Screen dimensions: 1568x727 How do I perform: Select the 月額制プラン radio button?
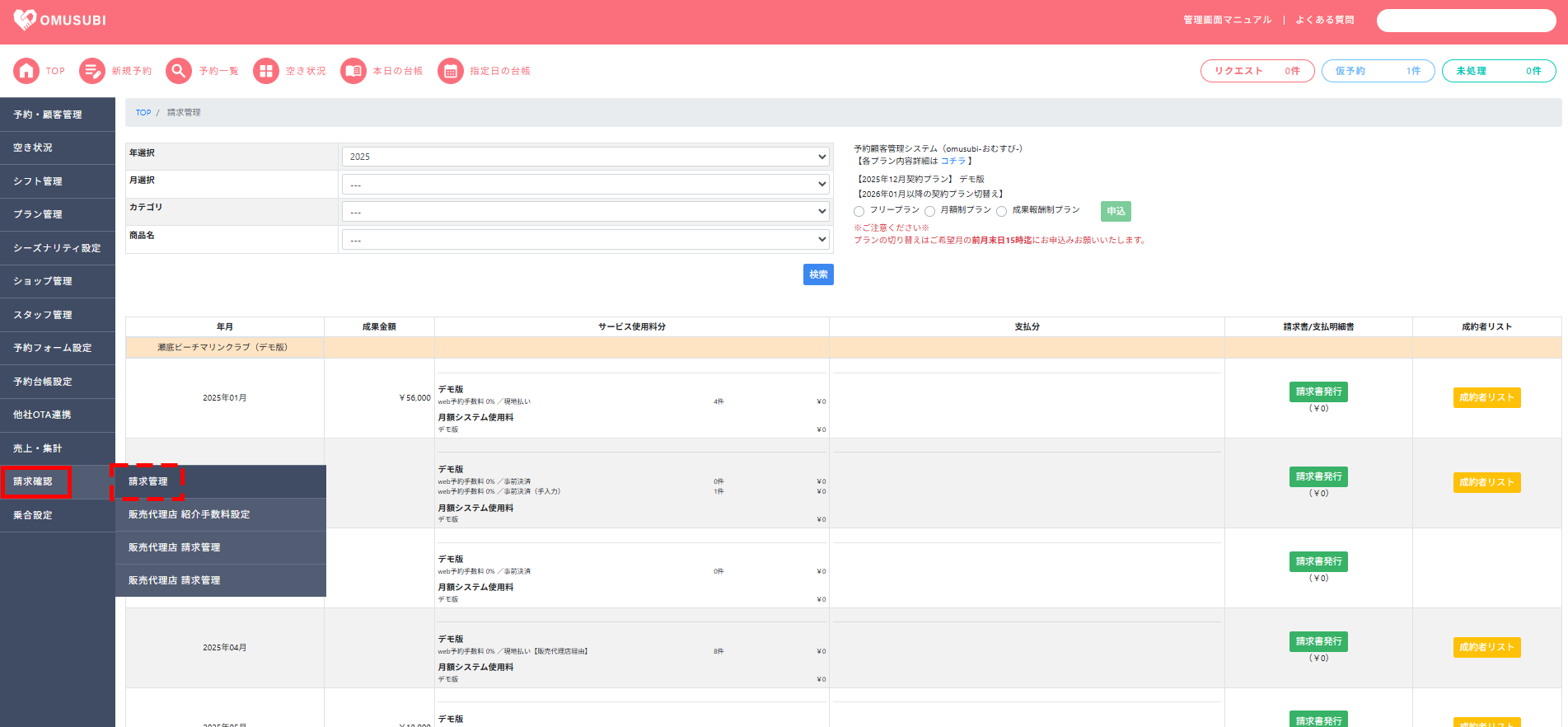(x=929, y=211)
